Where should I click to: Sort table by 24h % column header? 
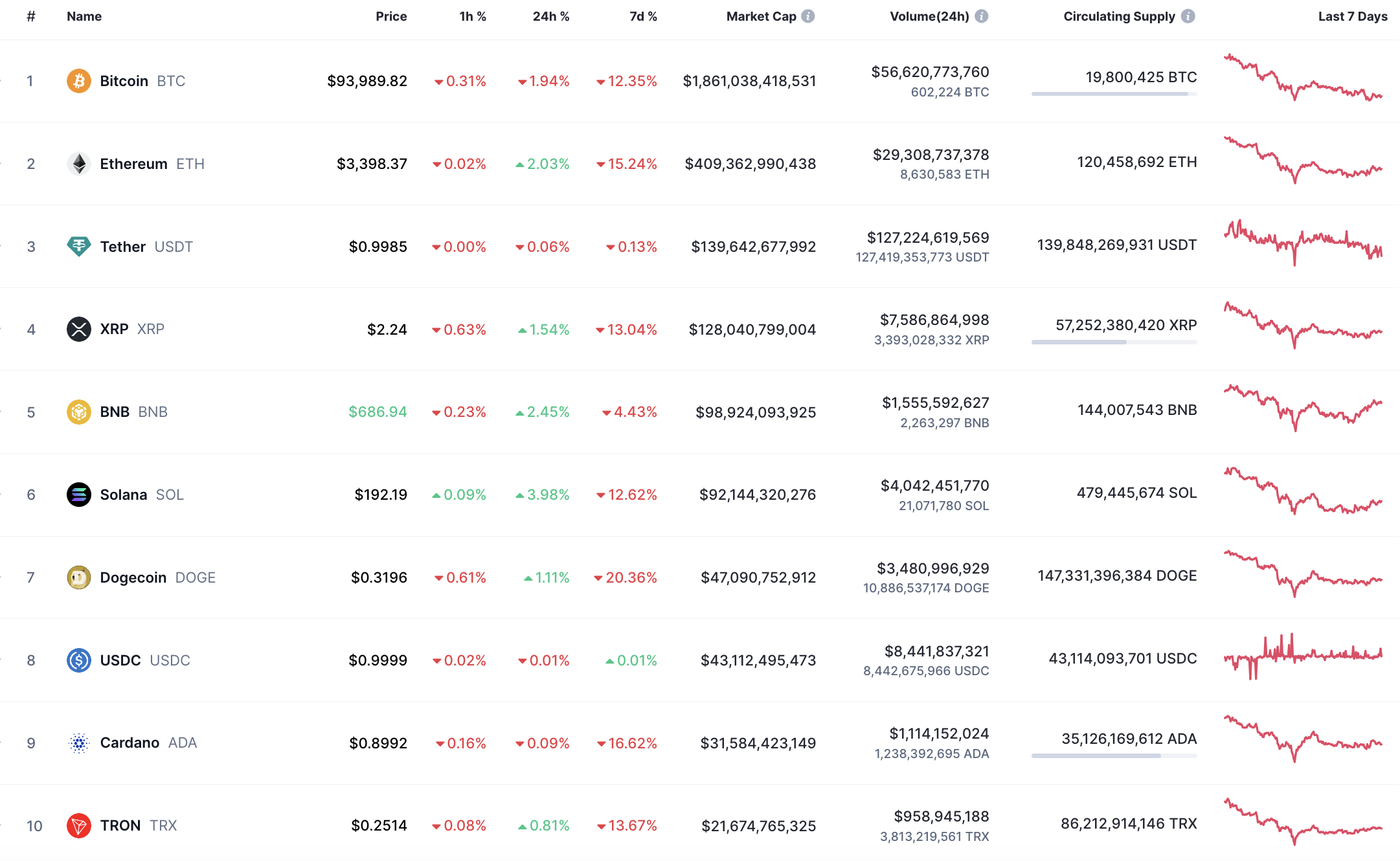[550, 16]
